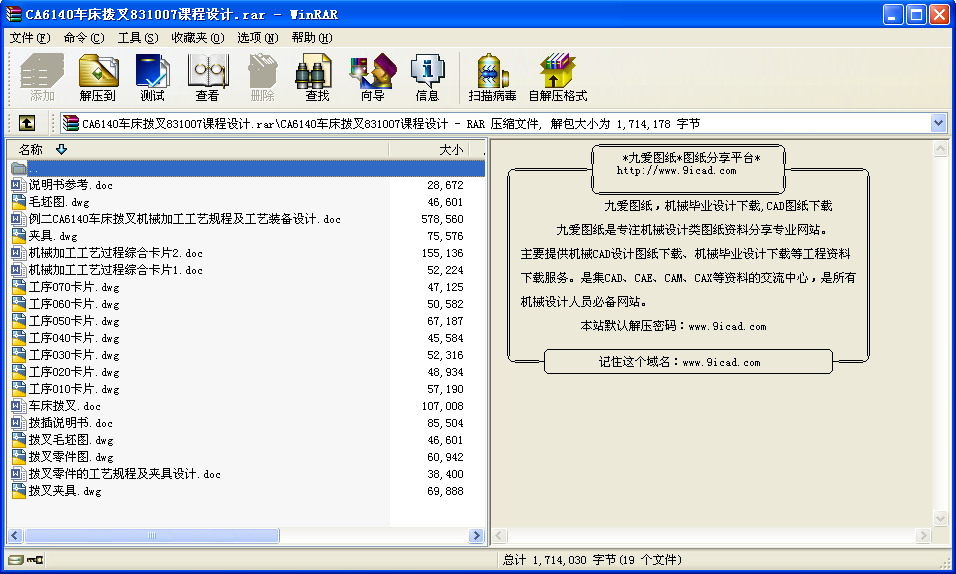Viewport: 956px width, 574px height.
Task: Open the Options (选项) menu
Action: pyautogui.click(x=257, y=38)
